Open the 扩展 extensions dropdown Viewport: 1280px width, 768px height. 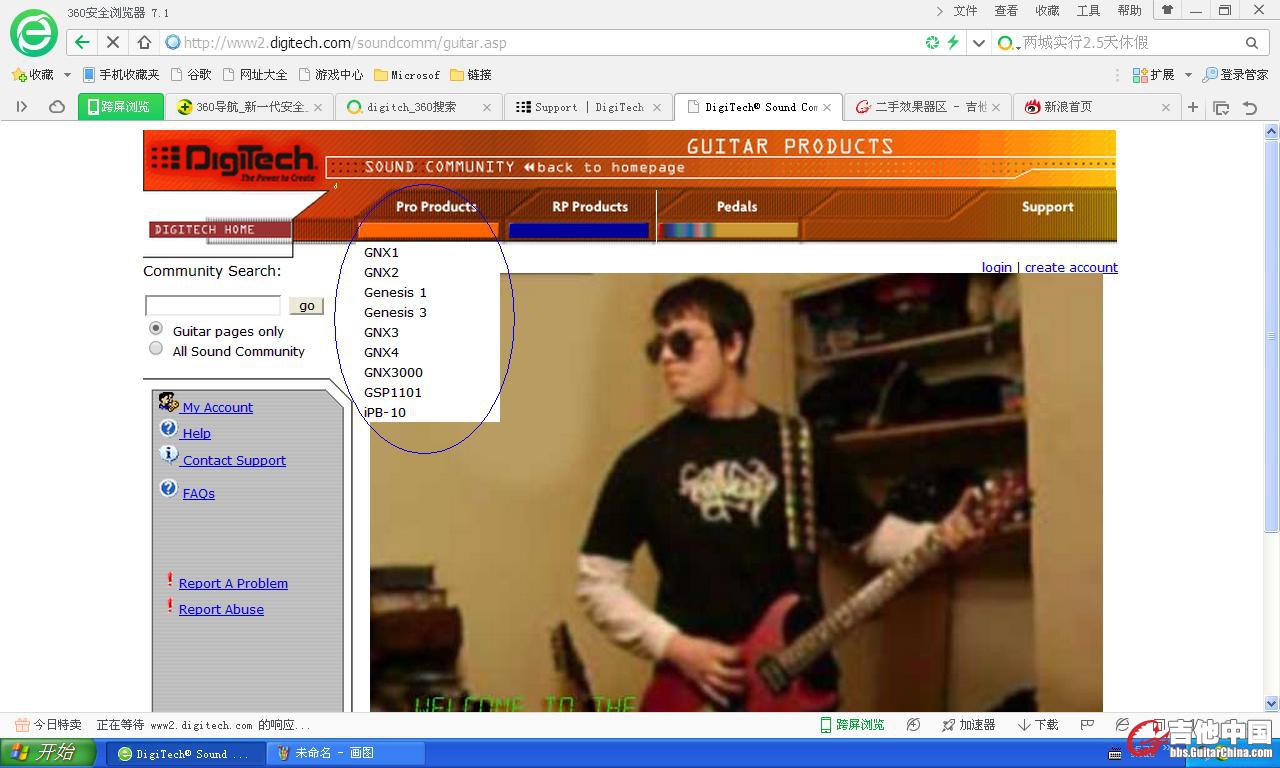click(1188, 75)
